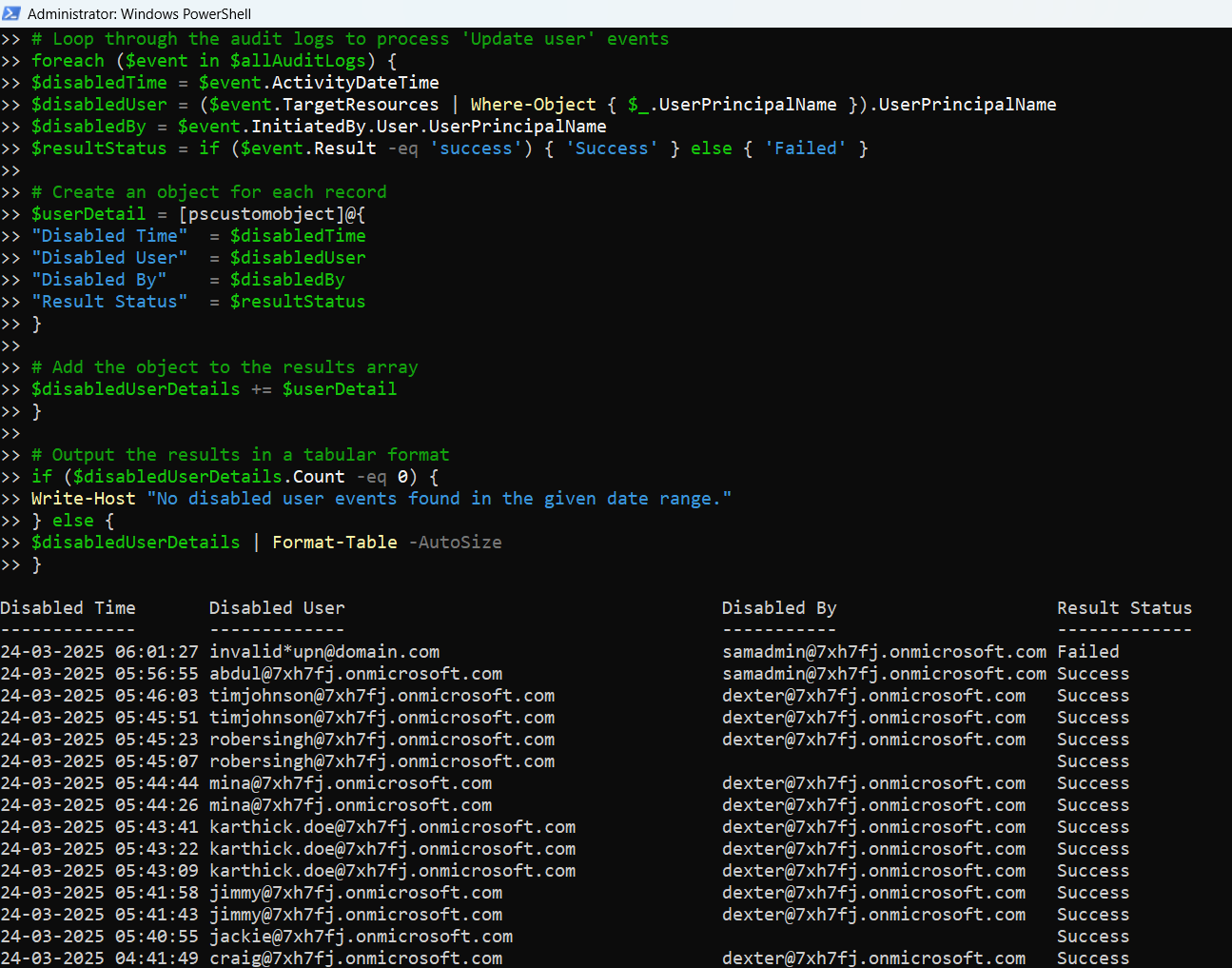This screenshot has width=1232, height=968.
Task: Select the 'Failed' result status entry
Action: [1087, 652]
